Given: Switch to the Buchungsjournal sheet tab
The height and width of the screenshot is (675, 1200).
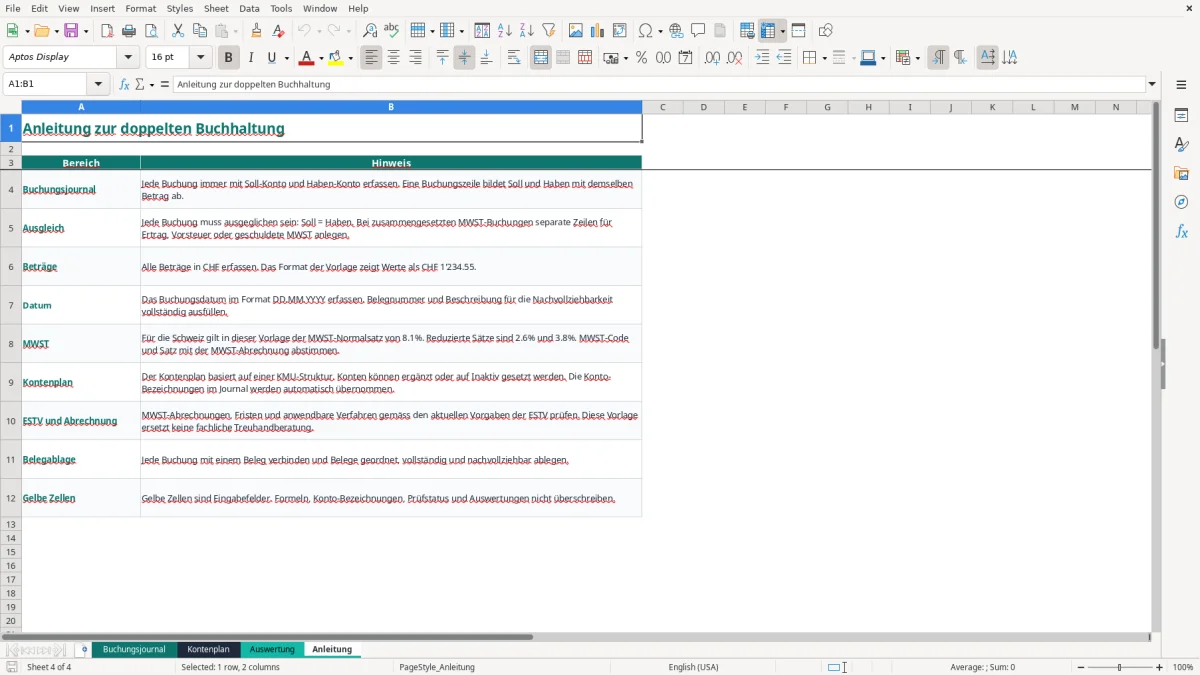Looking at the screenshot, I should (134, 650).
